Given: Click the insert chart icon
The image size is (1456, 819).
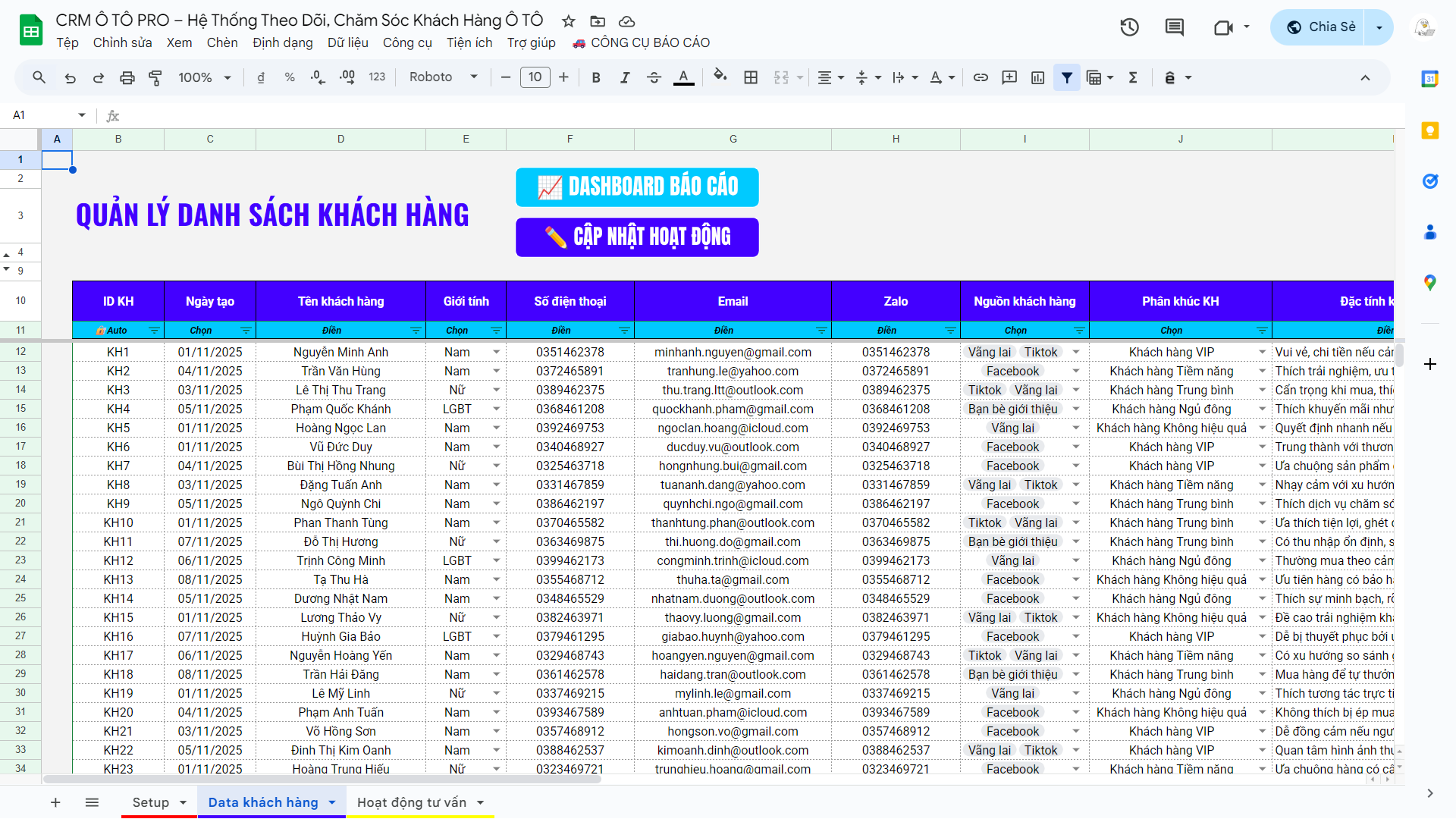Looking at the screenshot, I should click(1038, 77).
